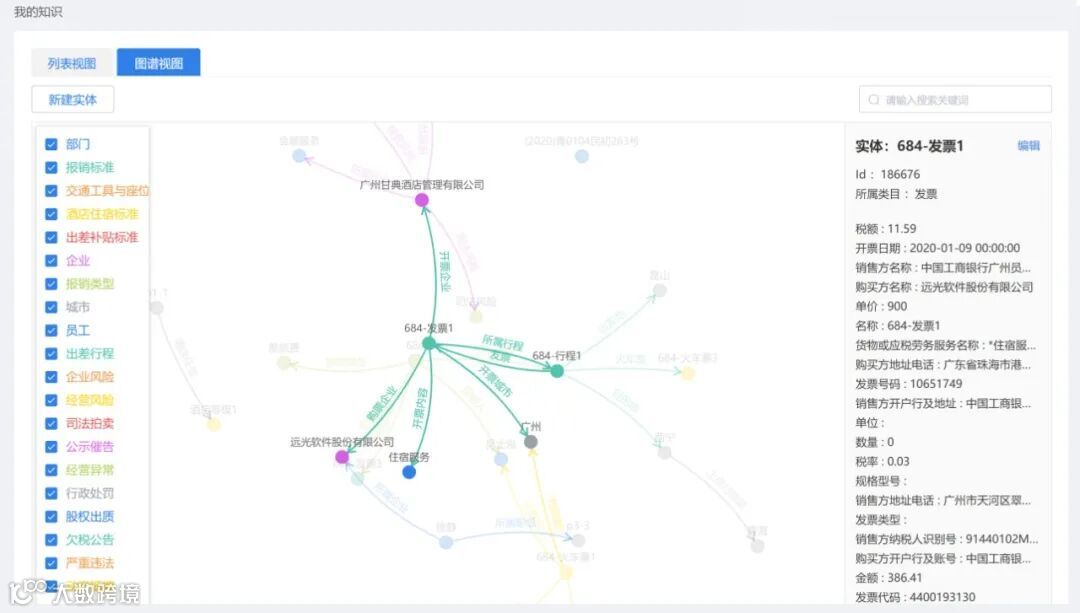Uncheck the 部门 category checkbox
This screenshot has width=1080, height=613.
pos(51,144)
